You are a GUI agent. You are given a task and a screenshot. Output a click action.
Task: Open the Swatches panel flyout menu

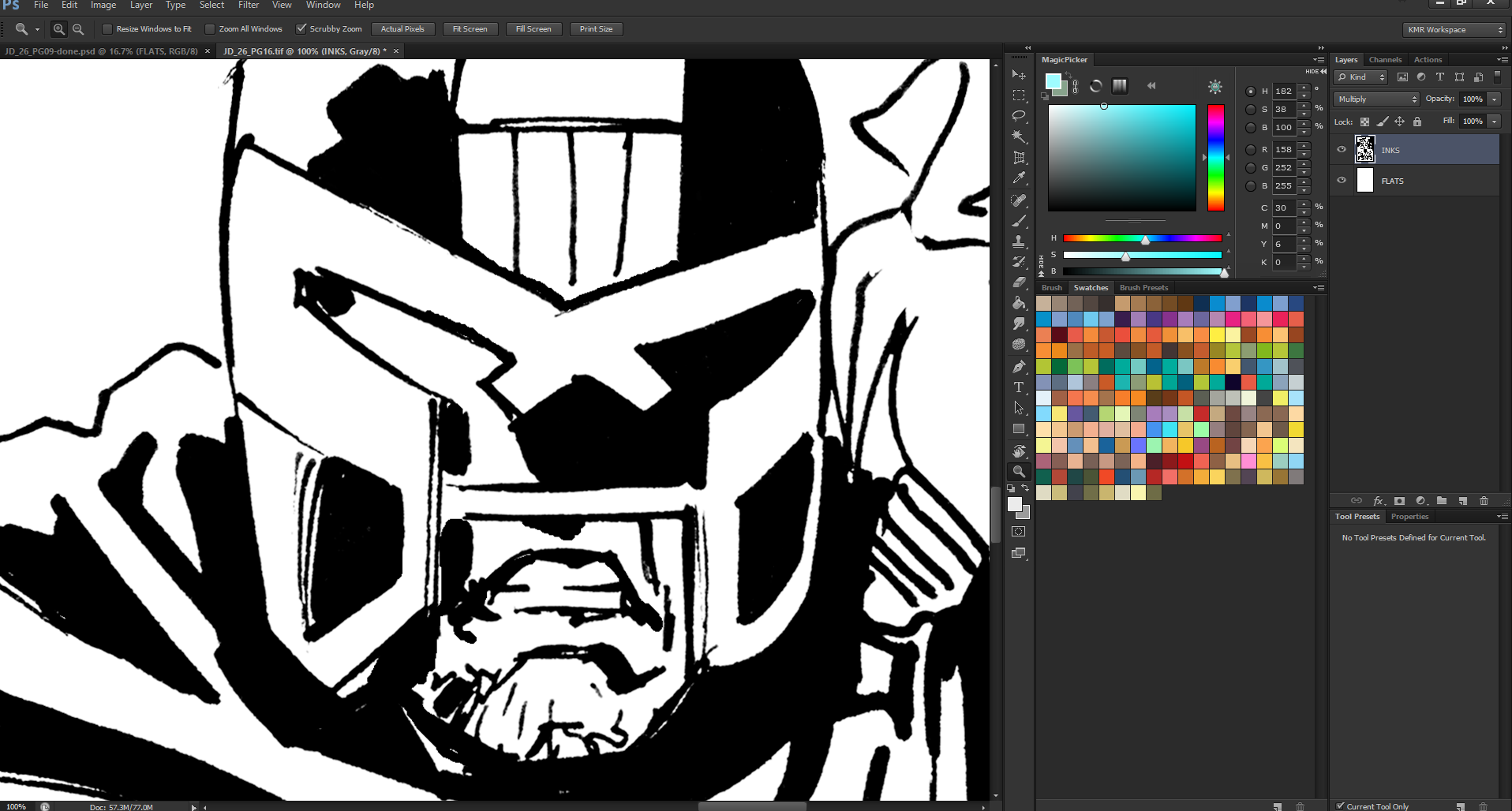pyautogui.click(x=1319, y=288)
